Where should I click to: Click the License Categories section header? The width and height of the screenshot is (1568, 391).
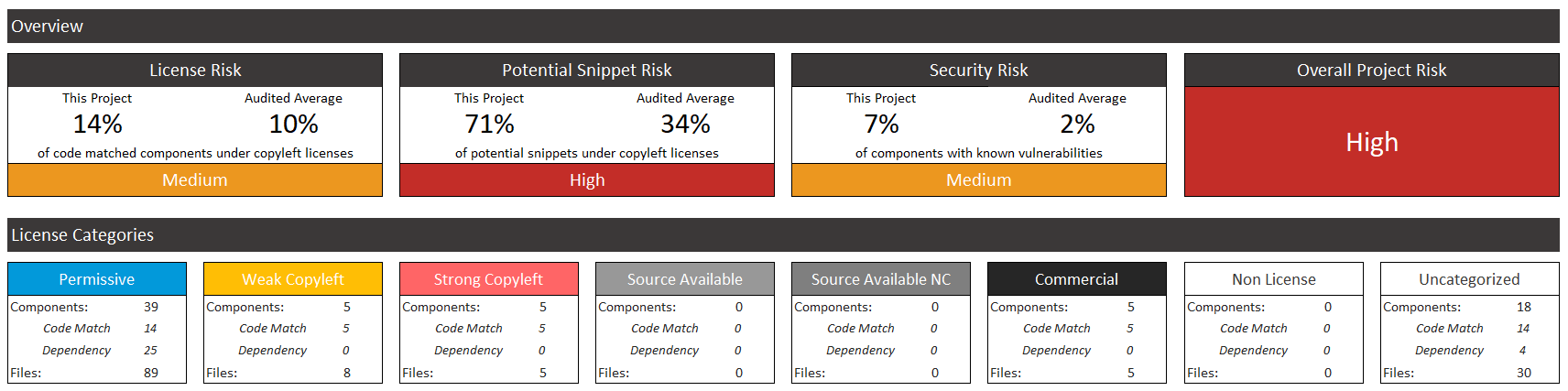(x=783, y=235)
